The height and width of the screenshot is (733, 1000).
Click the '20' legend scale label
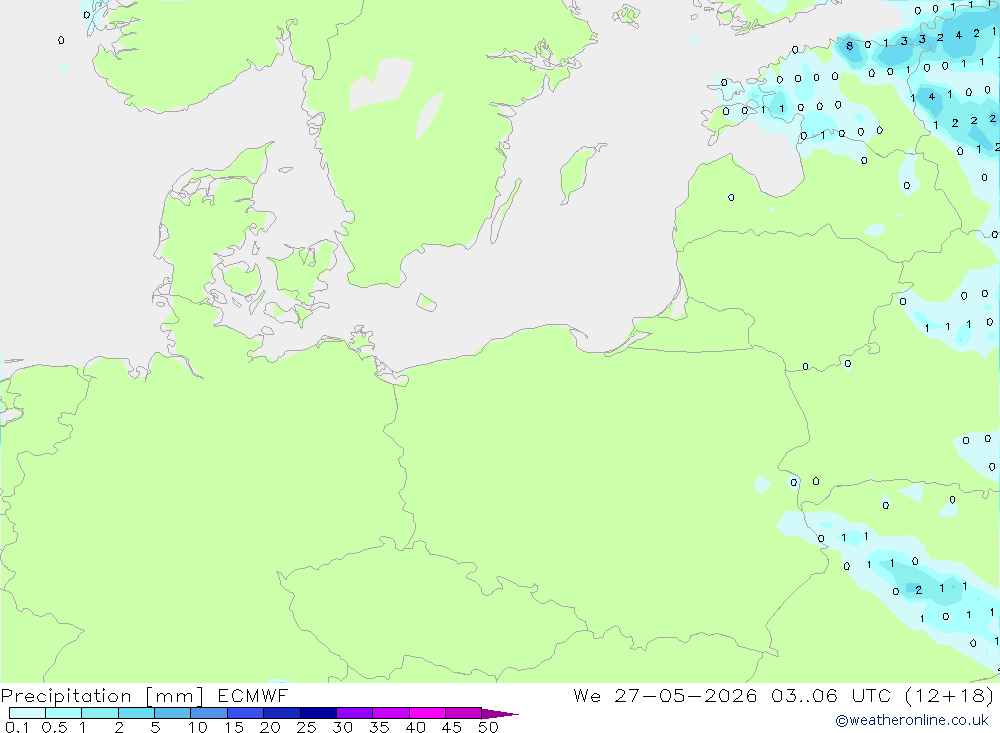tap(270, 727)
